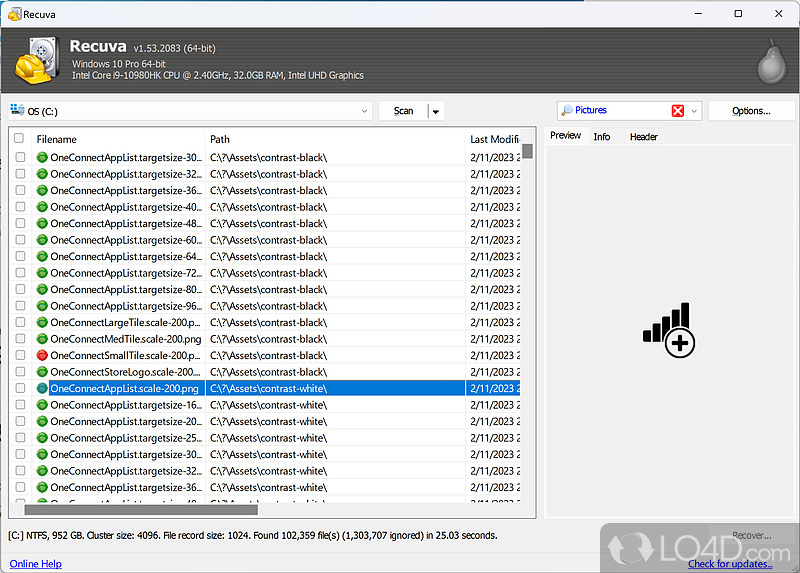The image size is (800, 573).
Task: Switch to the Info tab
Action: point(602,136)
